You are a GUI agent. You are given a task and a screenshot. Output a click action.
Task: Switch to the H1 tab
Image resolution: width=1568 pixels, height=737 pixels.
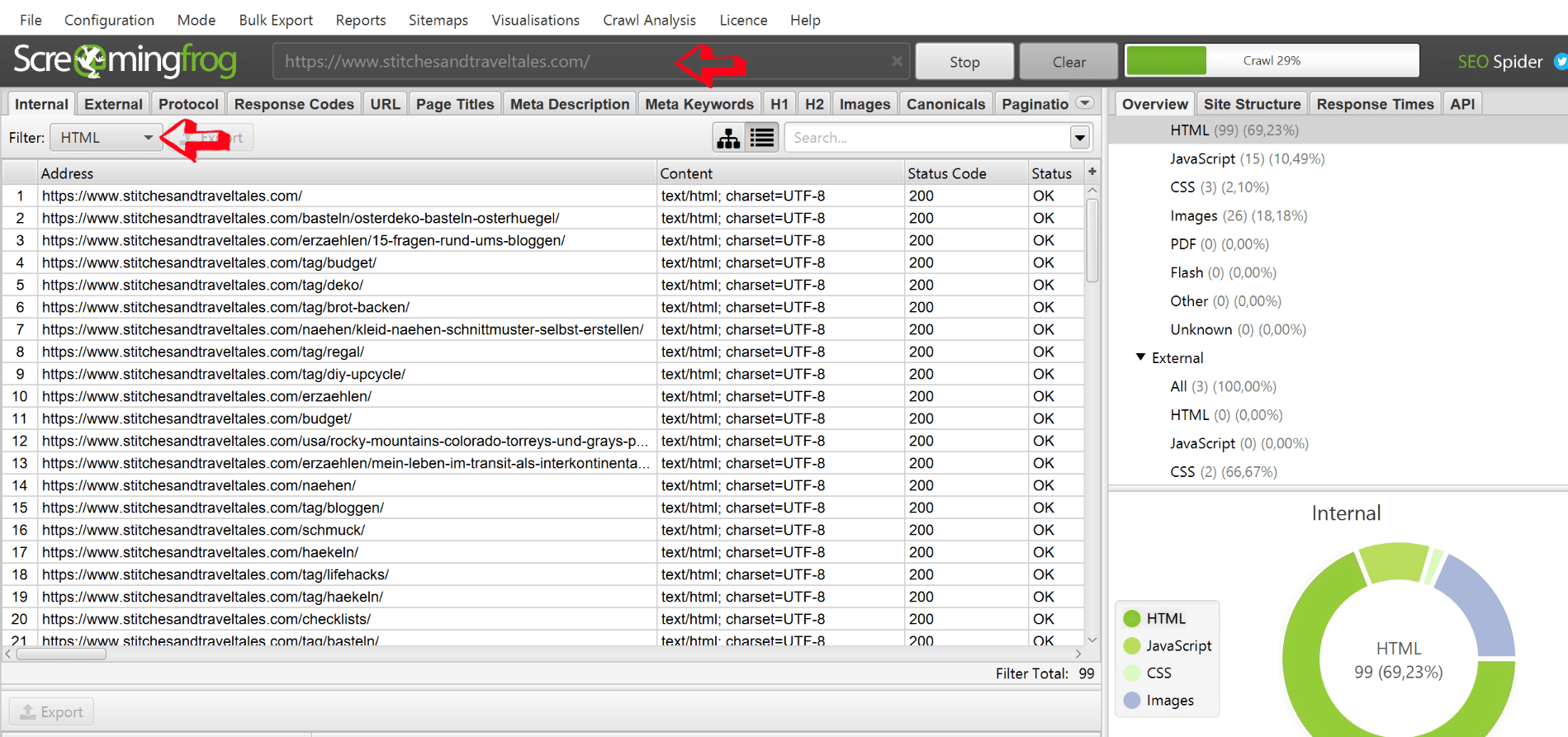point(779,104)
